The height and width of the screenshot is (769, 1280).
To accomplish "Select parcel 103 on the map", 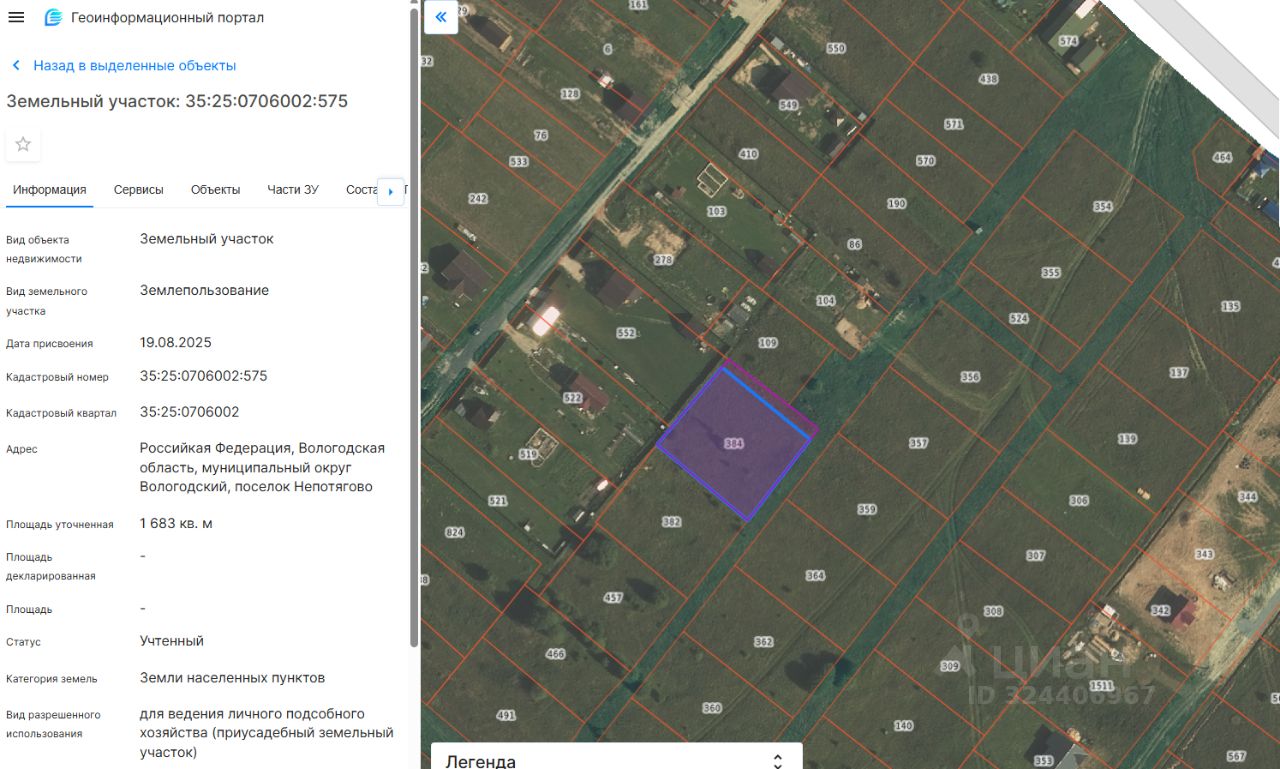I will [716, 212].
